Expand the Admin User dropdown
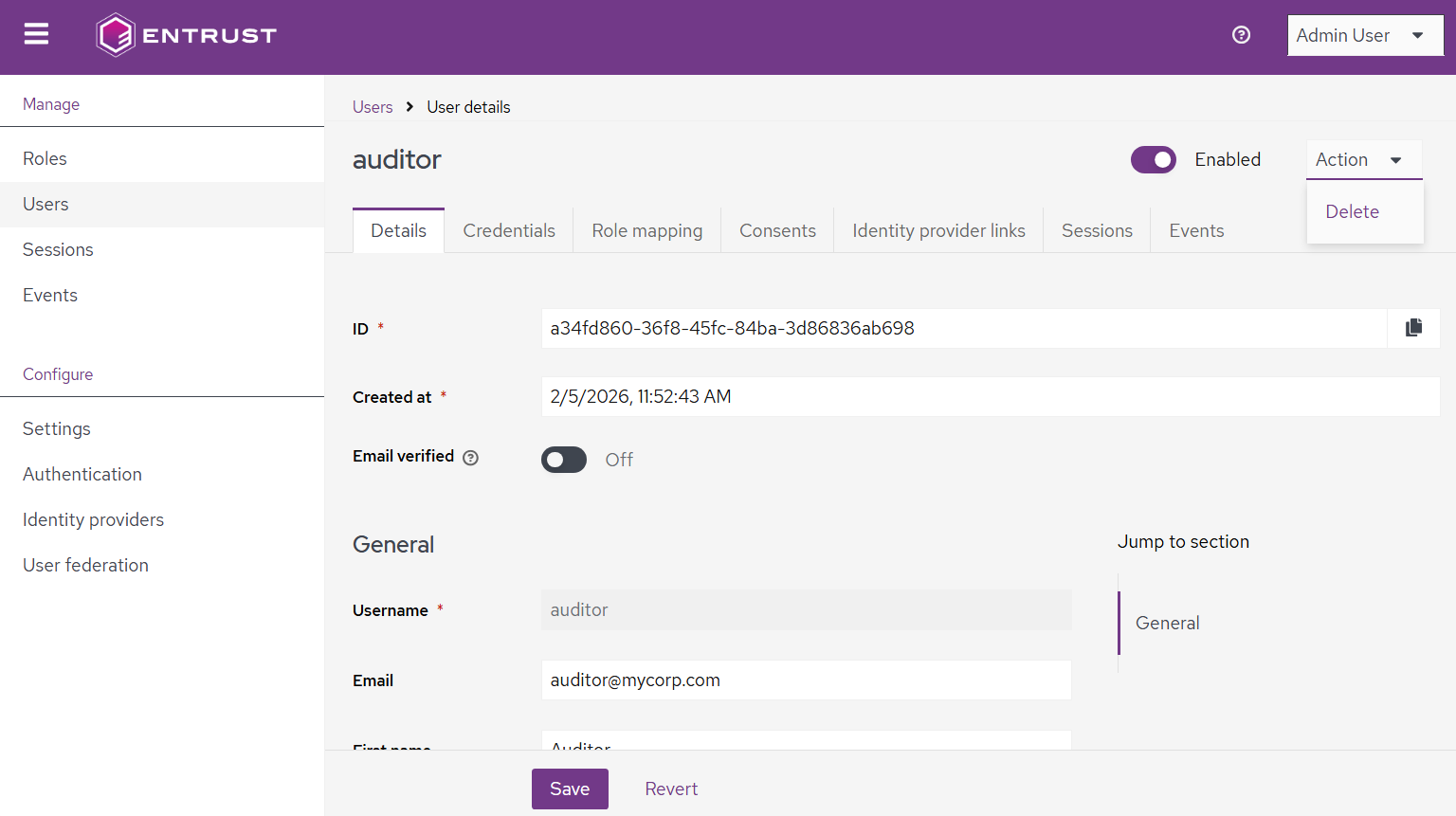The height and width of the screenshot is (816, 1456). point(1364,36)
